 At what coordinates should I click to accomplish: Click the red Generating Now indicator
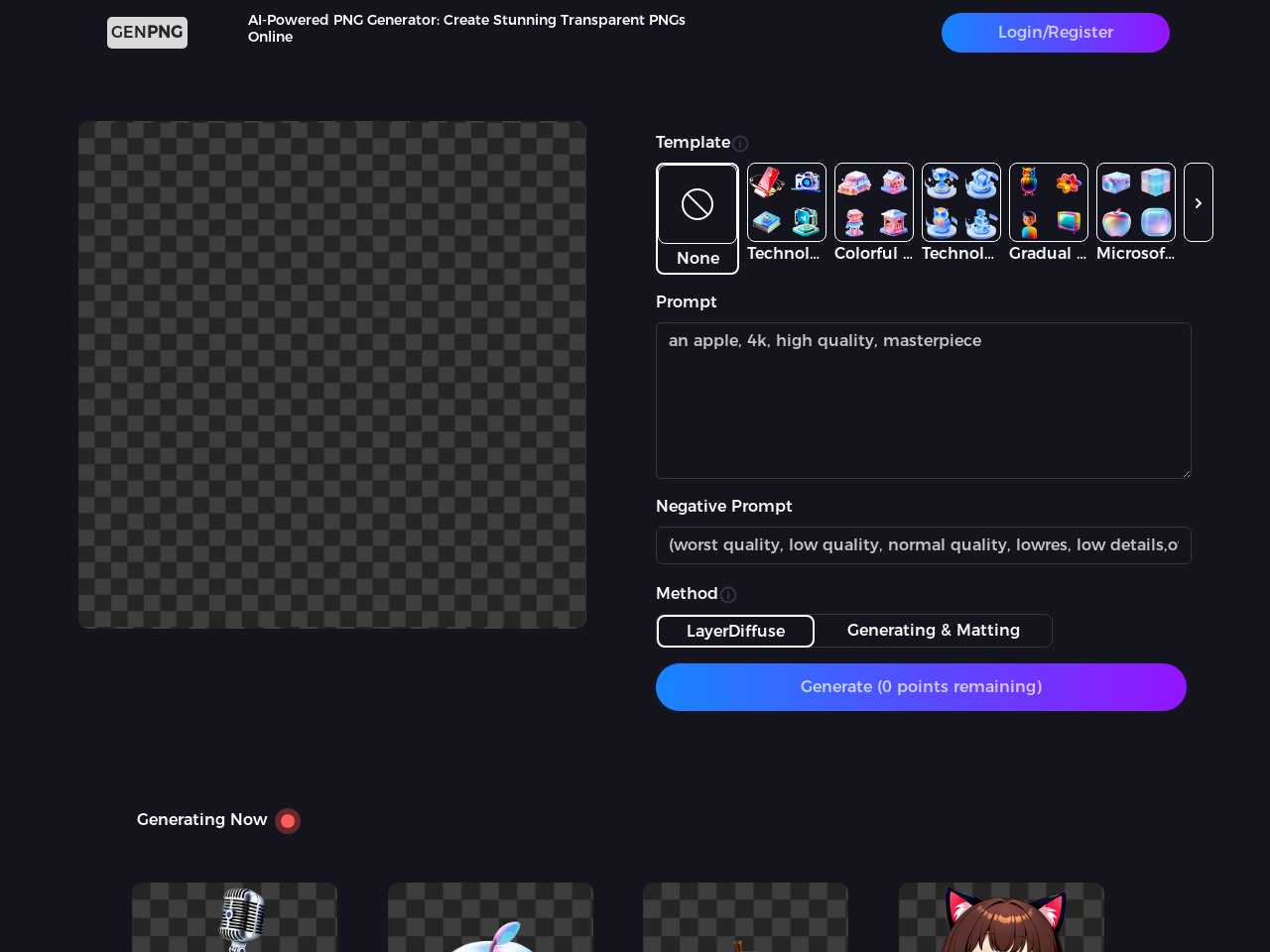pyautogui.click(x=288, y=821)
